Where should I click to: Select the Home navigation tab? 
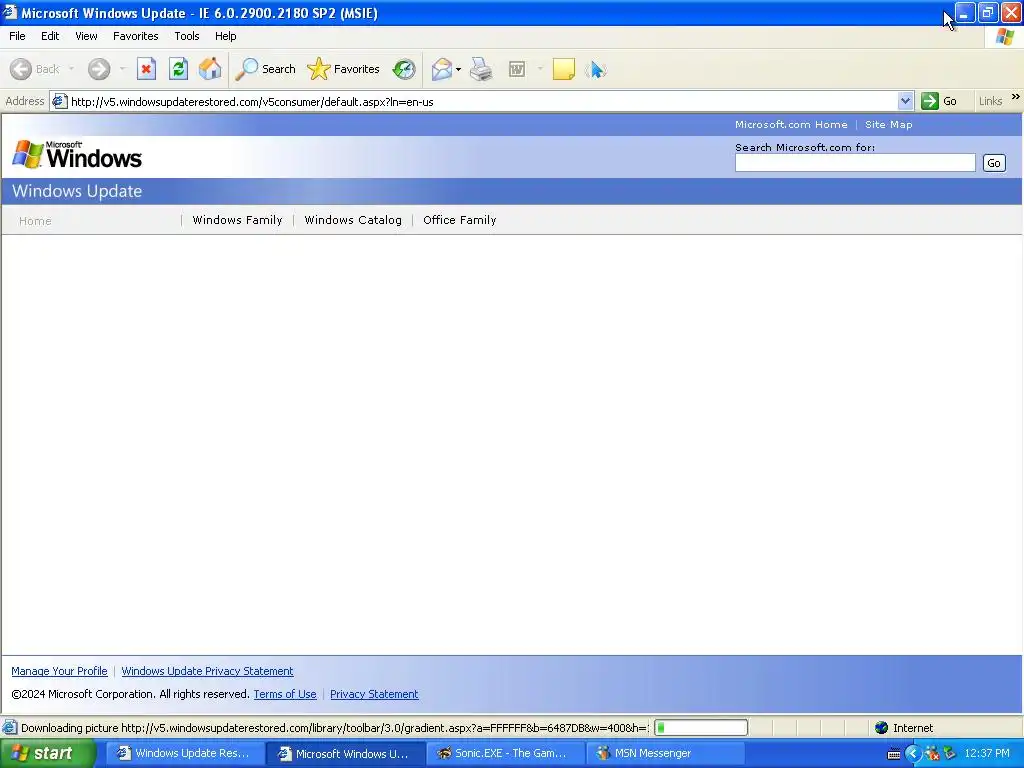click(x=35, y=221)
